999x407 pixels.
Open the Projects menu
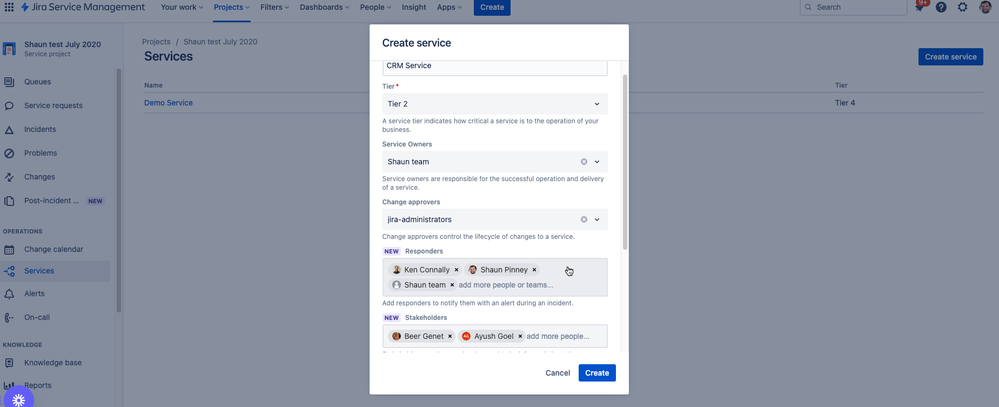click(x=231, y=7)
